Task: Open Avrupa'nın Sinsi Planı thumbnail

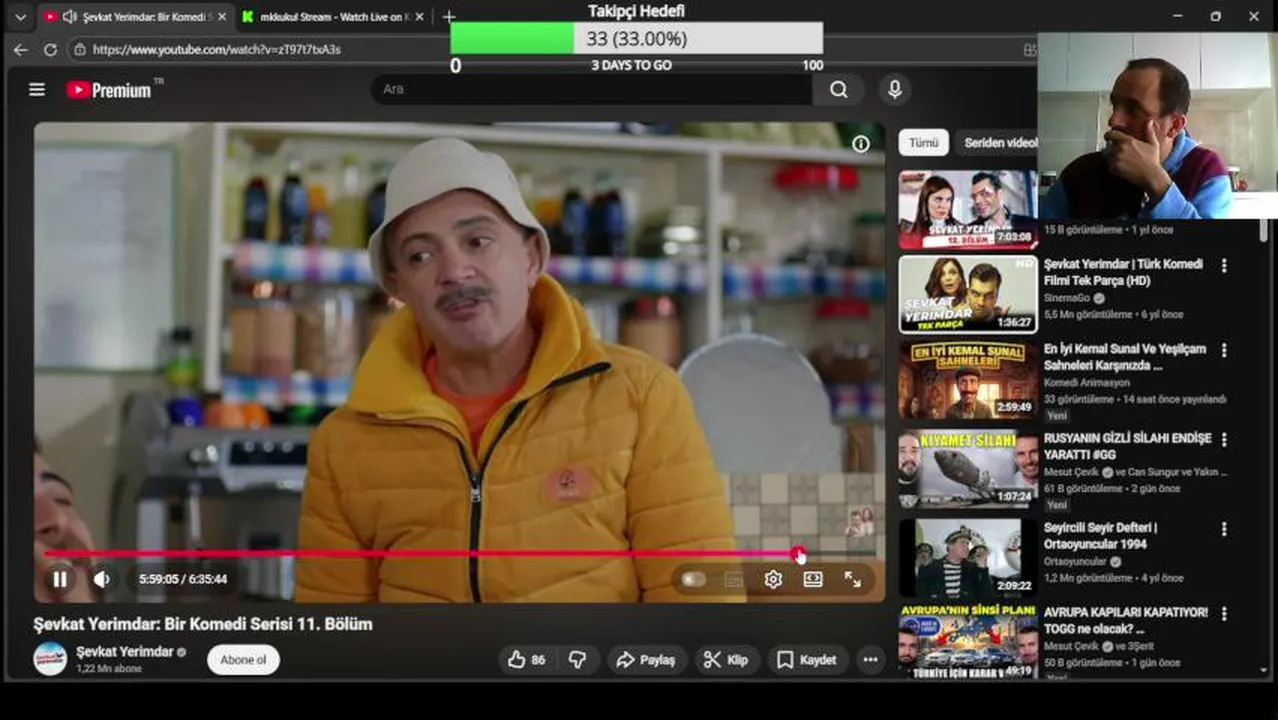Action: coord(968,641)
